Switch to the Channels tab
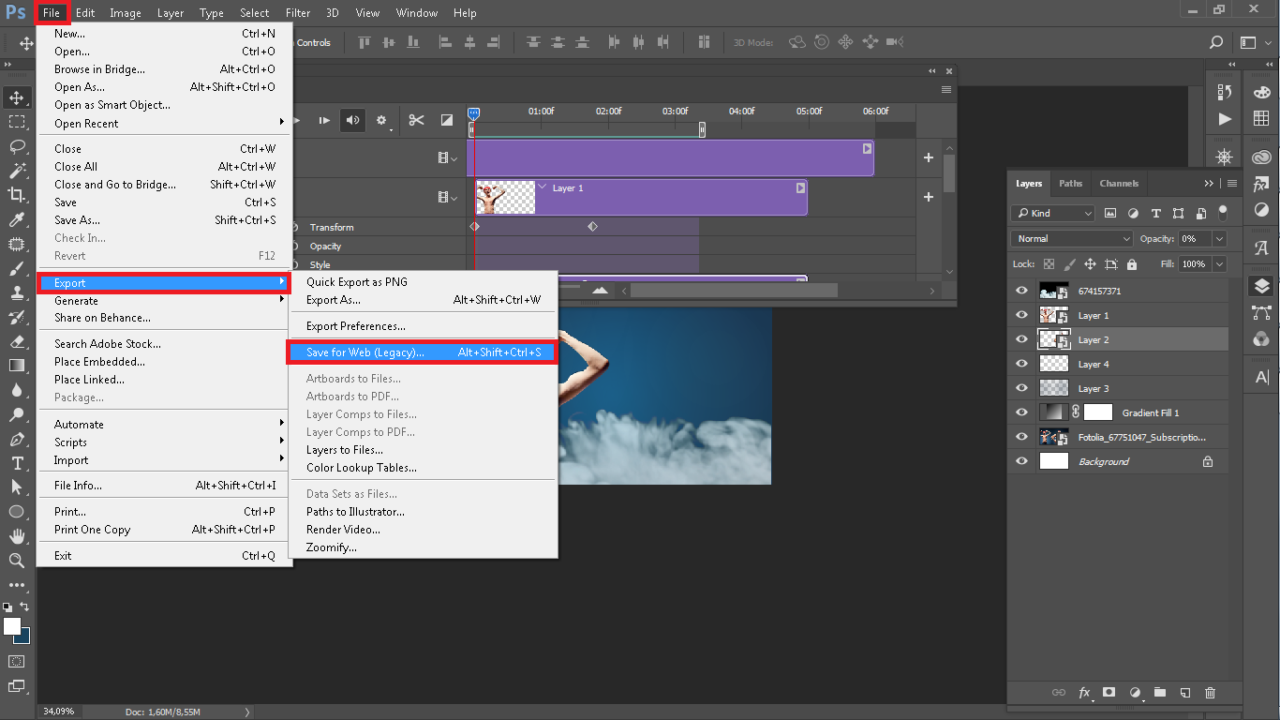 [1118, 184]
